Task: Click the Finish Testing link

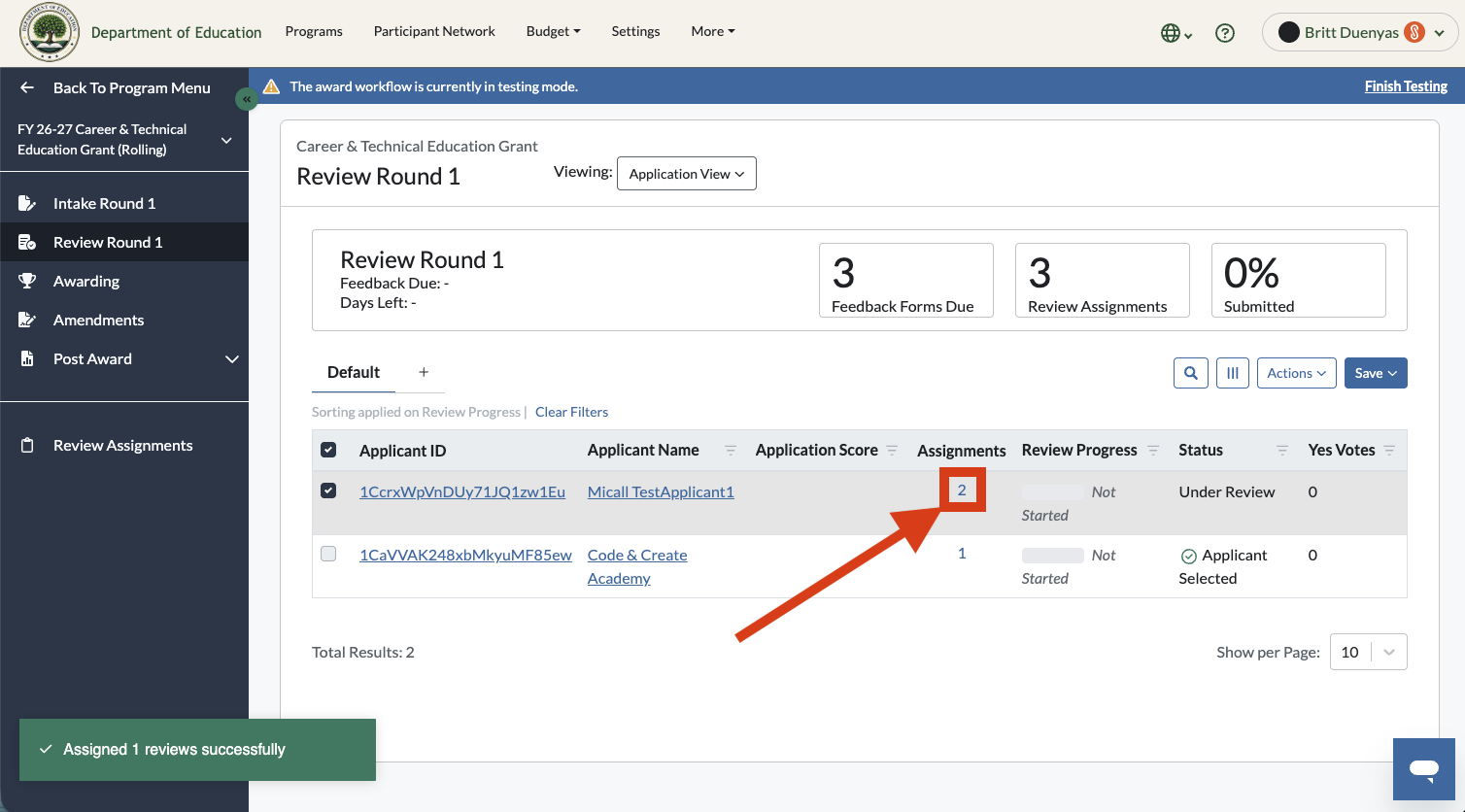Action: 1406,86
